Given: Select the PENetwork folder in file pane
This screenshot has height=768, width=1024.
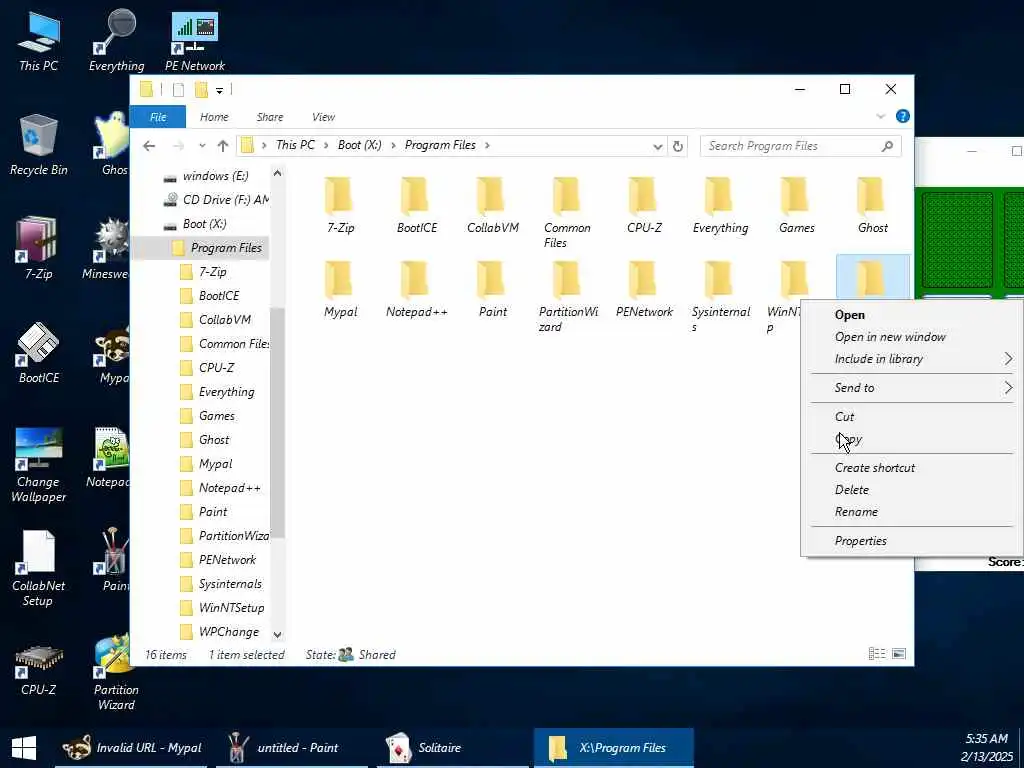Looking at the screenshot, I should click(x=644, y=289).
